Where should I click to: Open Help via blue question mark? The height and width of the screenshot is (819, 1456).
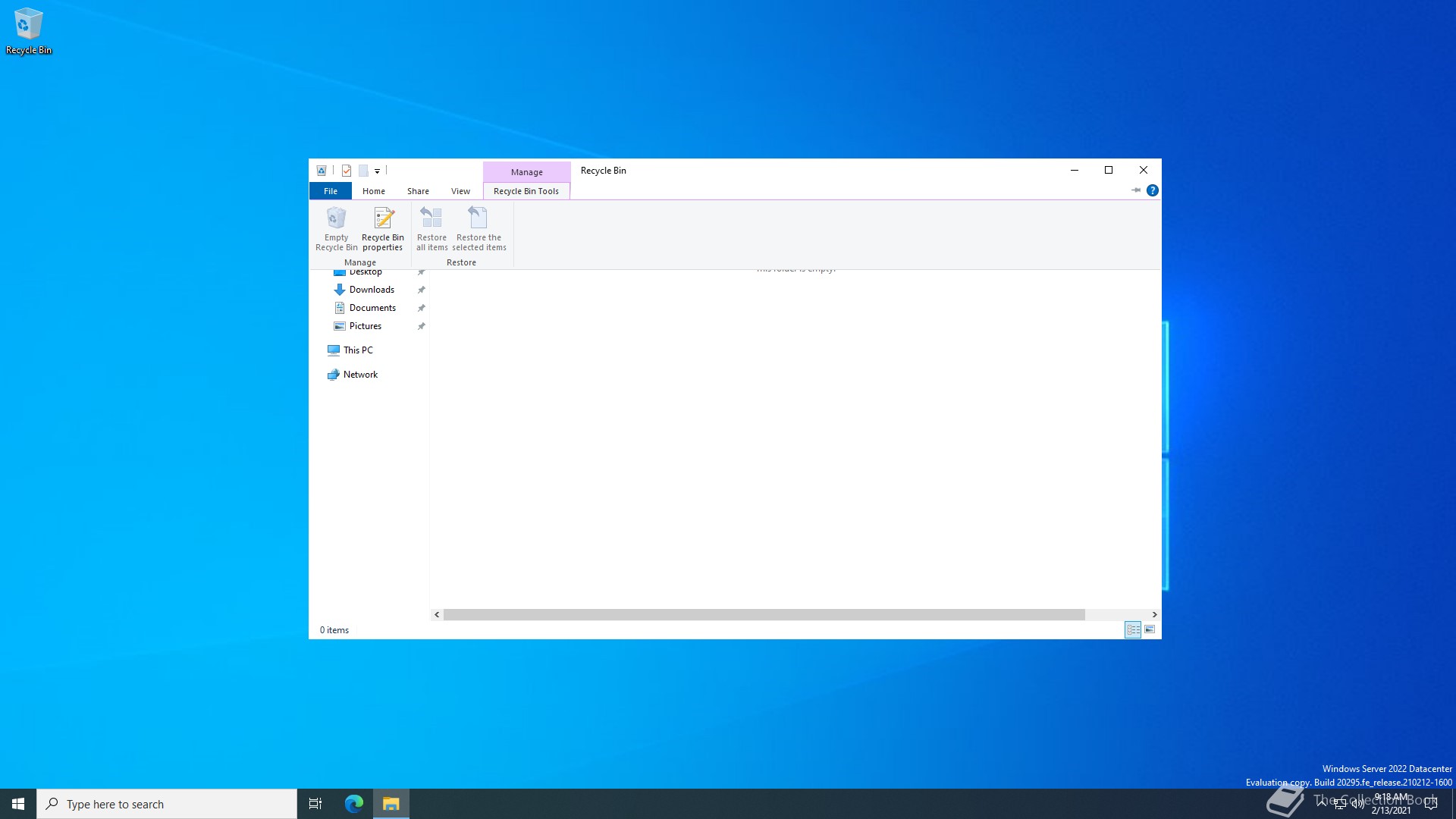[x=1153, y=190]
